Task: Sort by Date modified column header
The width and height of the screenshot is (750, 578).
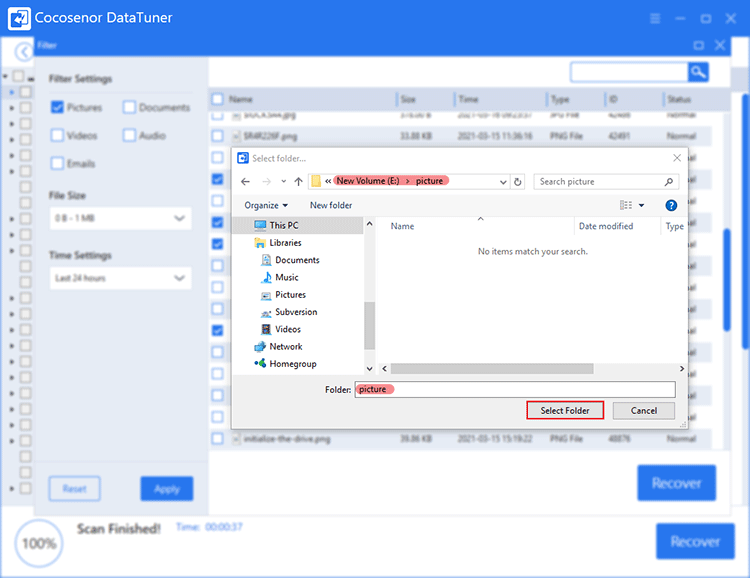Action: 606,226
